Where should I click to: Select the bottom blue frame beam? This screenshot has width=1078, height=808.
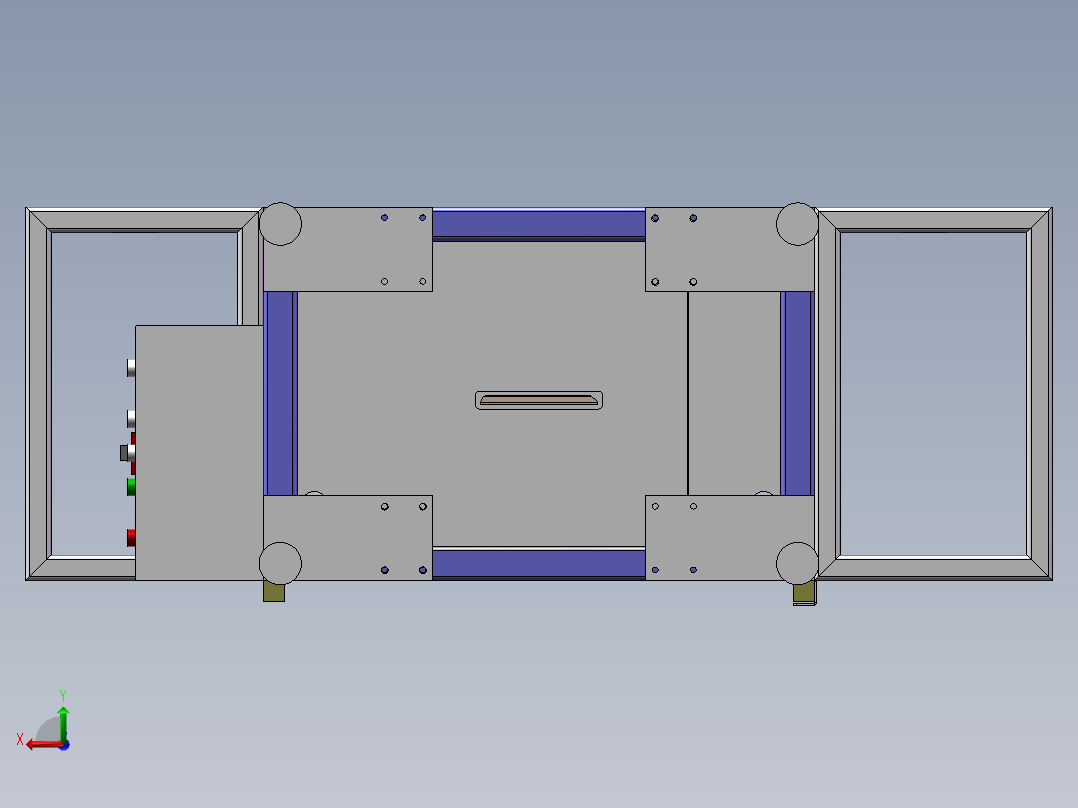pos(538,563)
